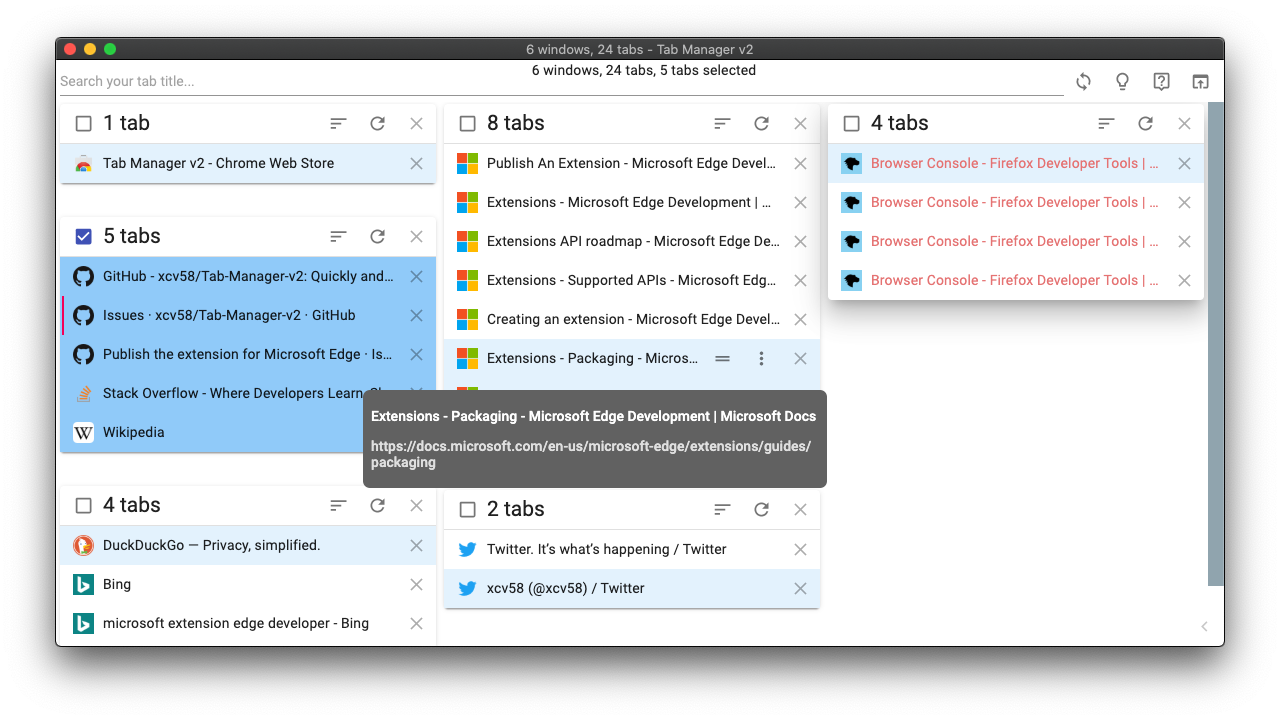Sort the DuckDuckGo 4 tabs window

pos(339,506)
